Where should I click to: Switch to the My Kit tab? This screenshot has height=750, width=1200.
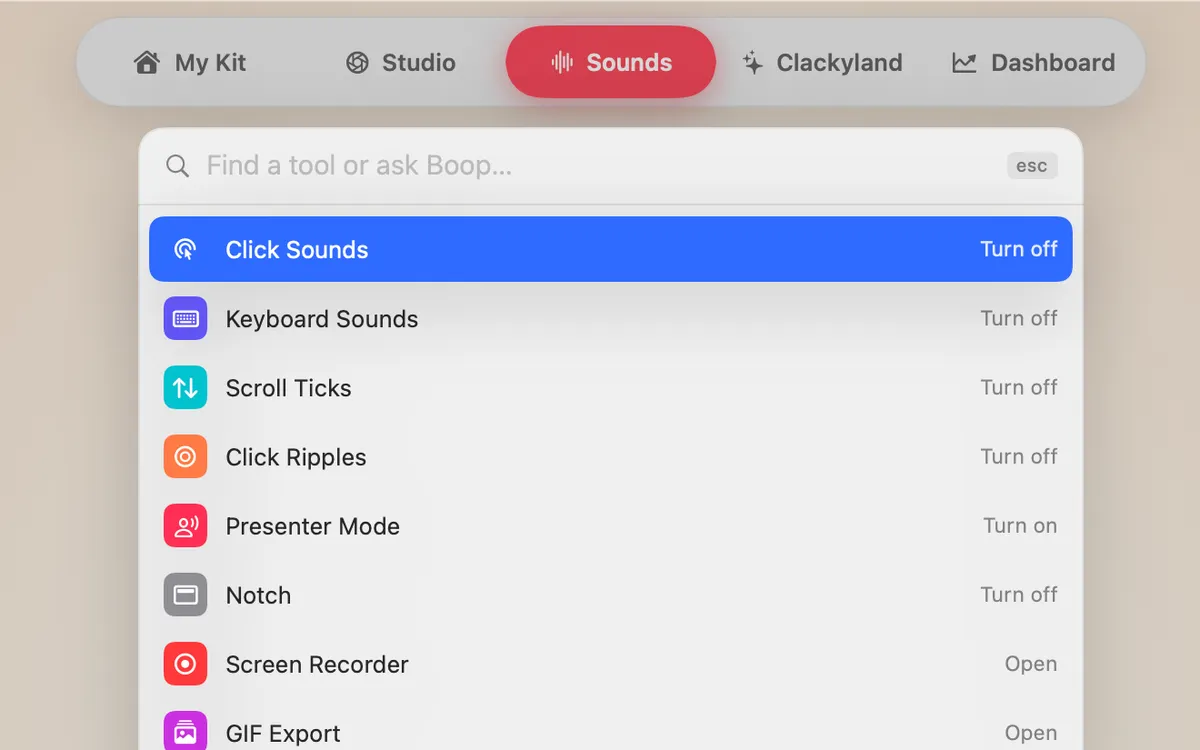pyautogui.click(x=190, y=63)
